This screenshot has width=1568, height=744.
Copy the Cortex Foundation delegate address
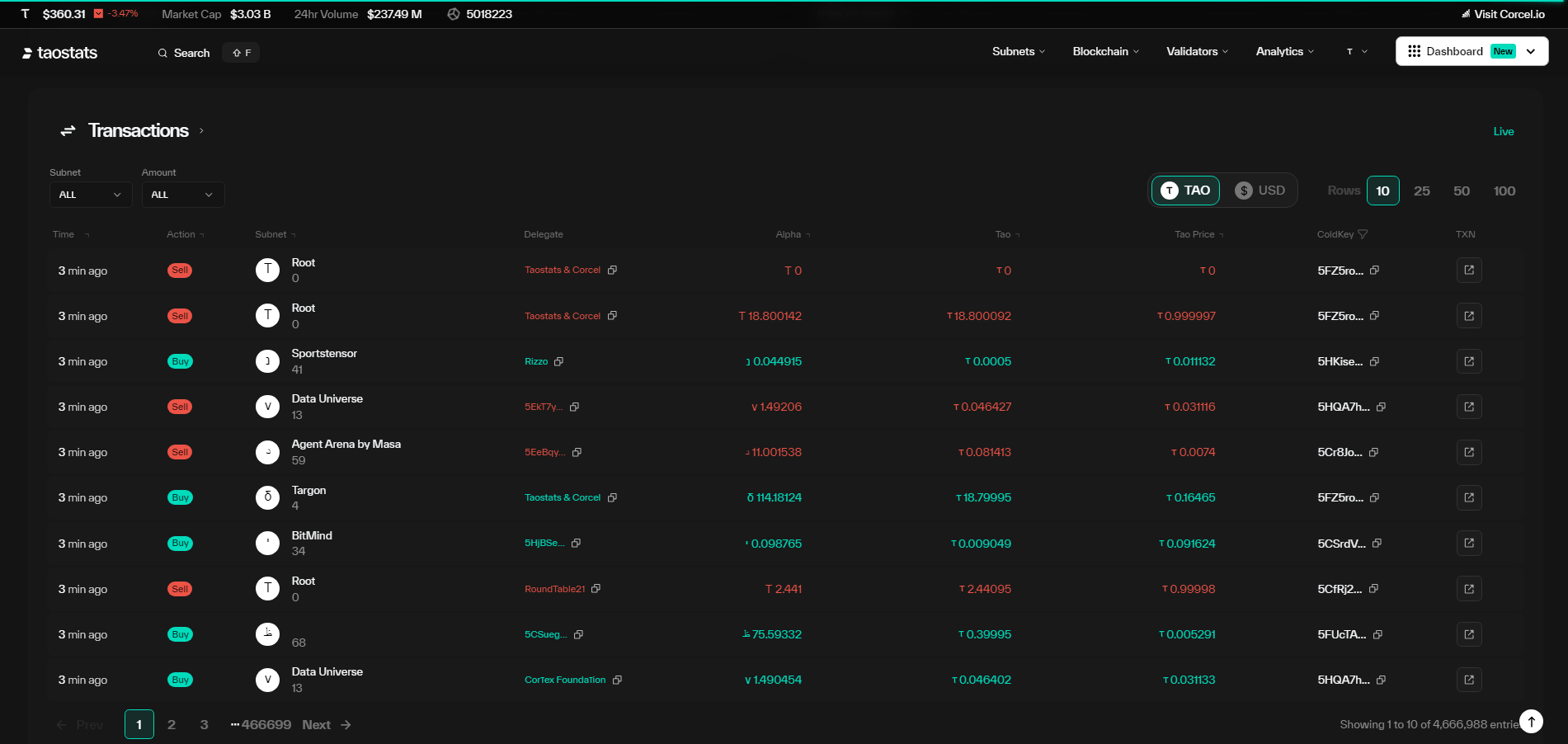617,680
